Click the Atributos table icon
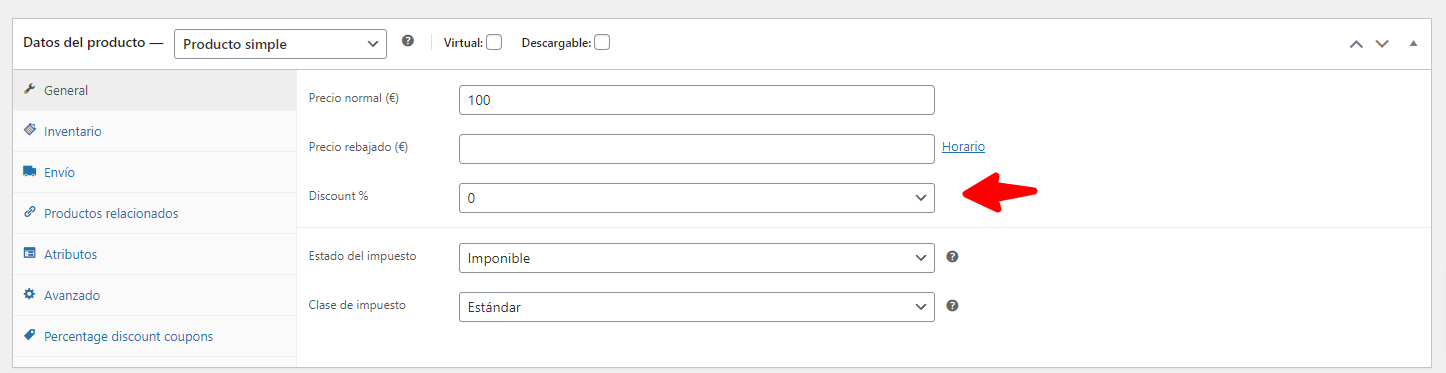The height and width of the screenshot is (373, 1446). pos(29,254)
